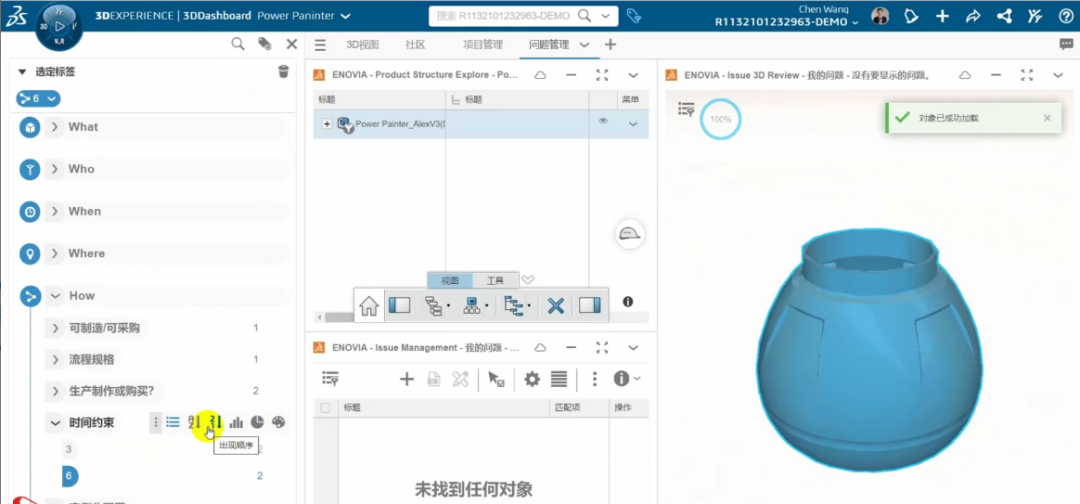
Task: Delete selected tags with the trash icon
Action: click(283, 72)
